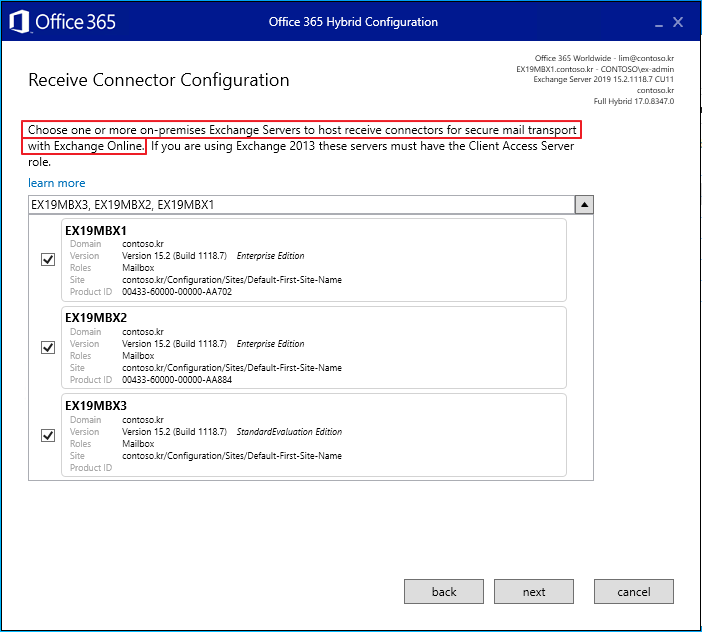Image resolution: width=702 pixels, height=632 pixels.
Task: Click the Office 365 Hybrid Configuration title
Action: [x=353, y=22]
